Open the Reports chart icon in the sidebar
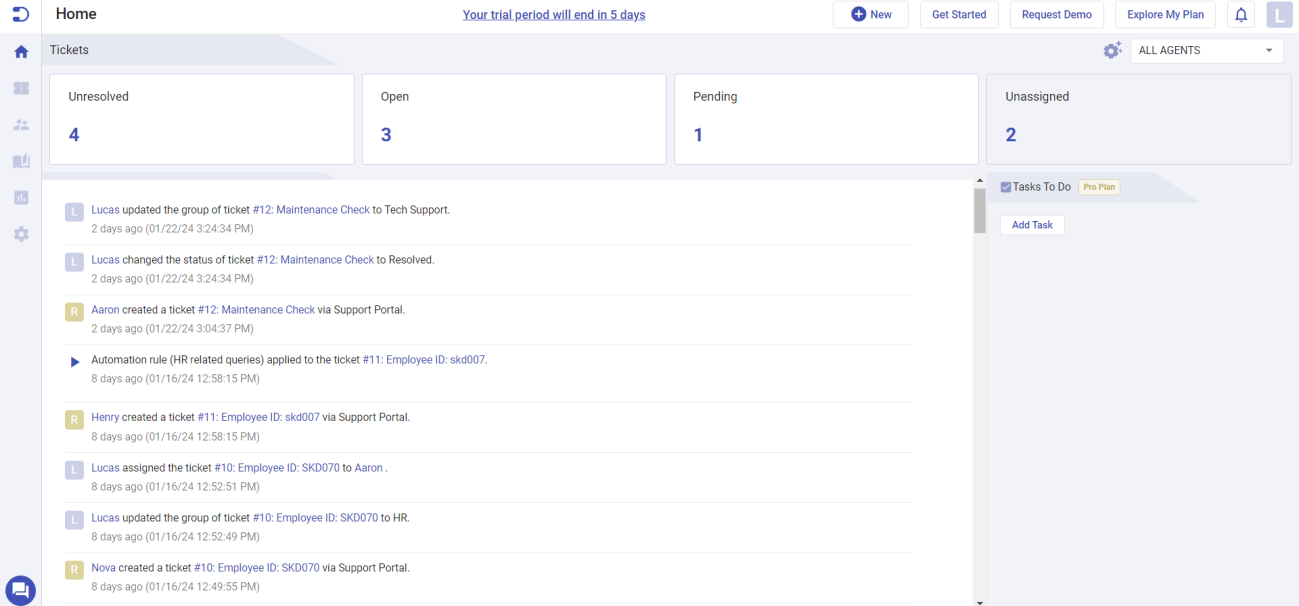Screen dimensions: 1299x606 tap(21, 198)
